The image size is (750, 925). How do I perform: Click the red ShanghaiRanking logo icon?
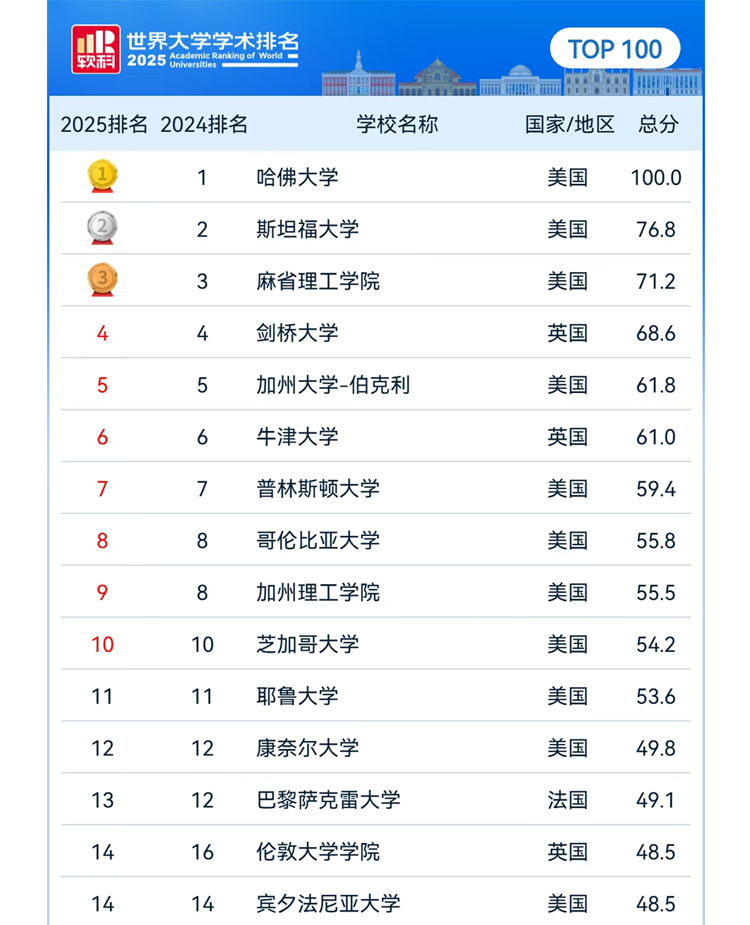(x=96, y=49)
